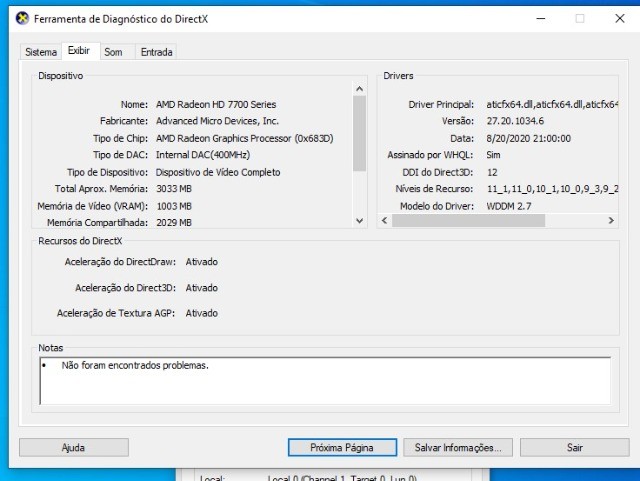Click Dispositivo scroll up arrow
The image size is (640, 481).
click(360, 89)
